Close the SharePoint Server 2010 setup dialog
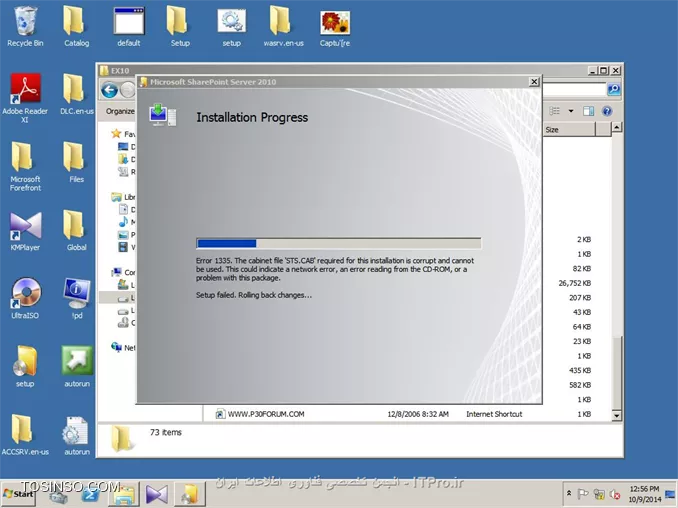Viewport: 678px width, 508px height. tap(534, 81)
